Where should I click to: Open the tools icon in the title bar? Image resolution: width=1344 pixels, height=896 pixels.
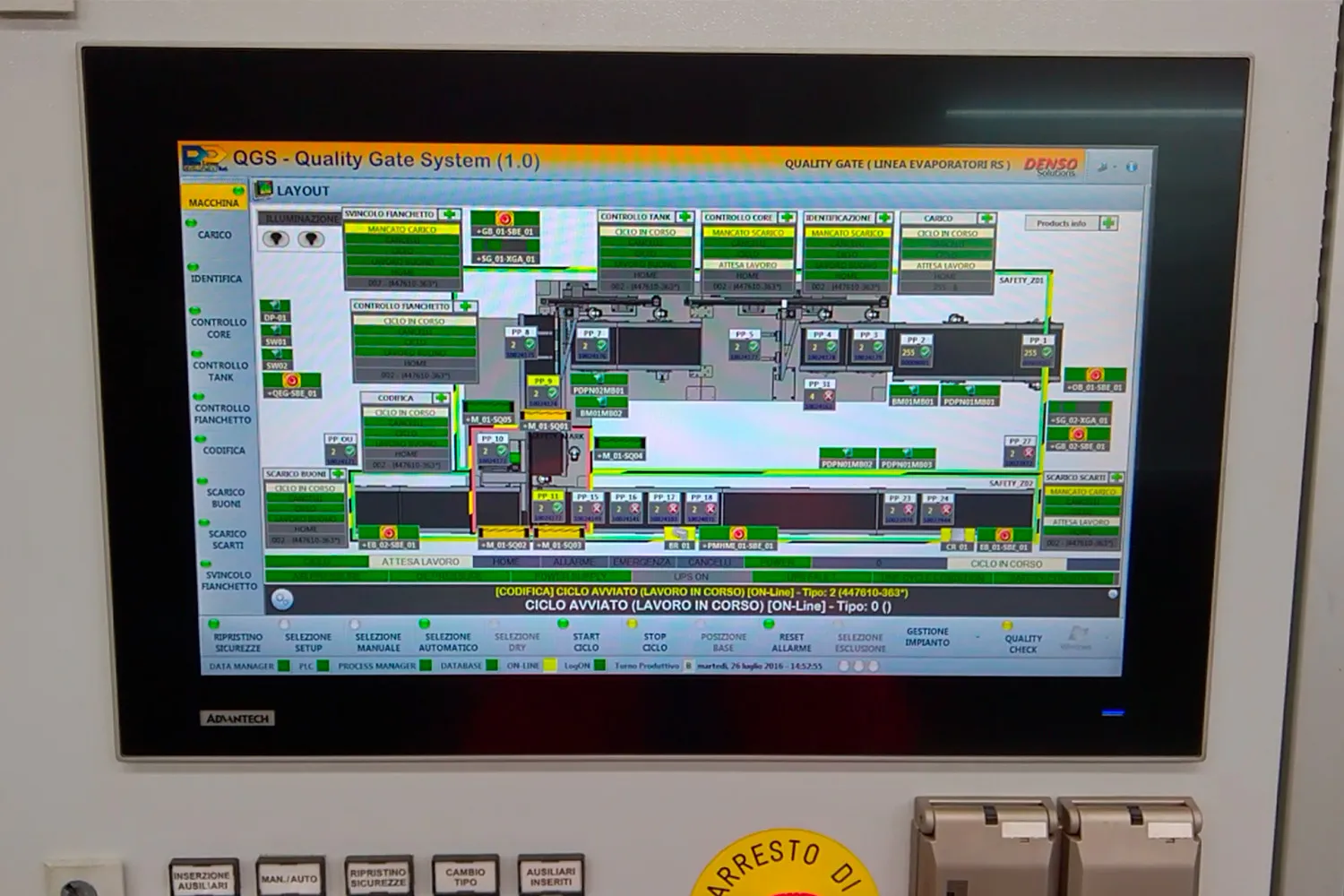[1104, 167]
